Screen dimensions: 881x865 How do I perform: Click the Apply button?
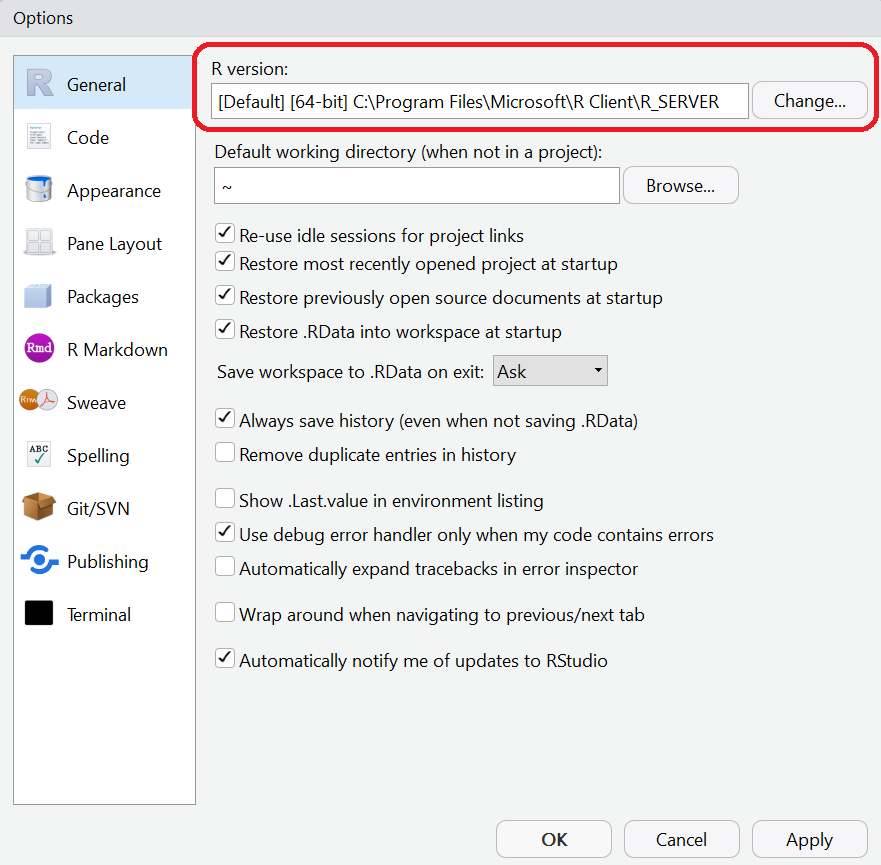click(x=810, y=839)
